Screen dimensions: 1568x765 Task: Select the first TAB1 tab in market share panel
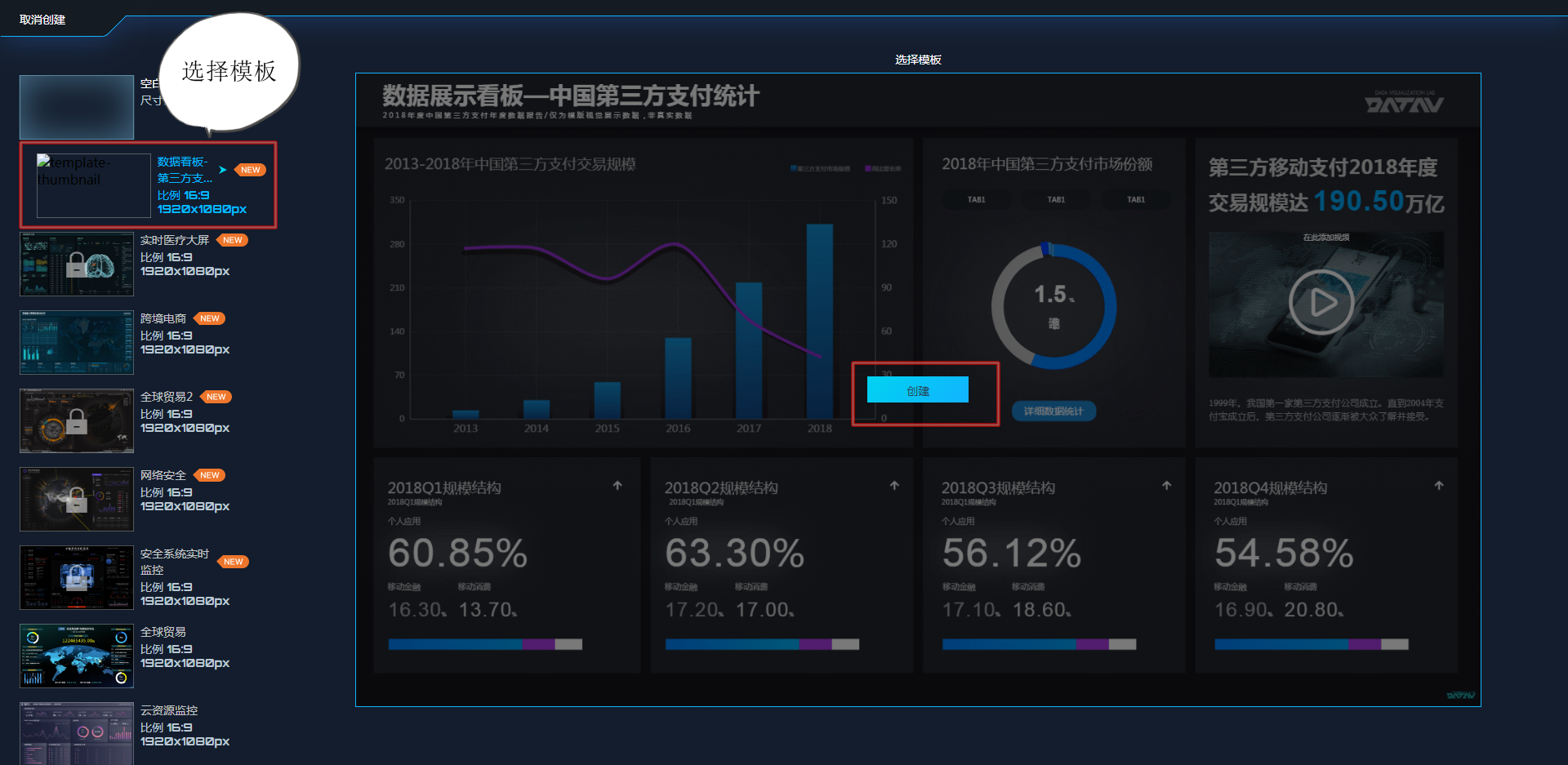tap(976, 199)
